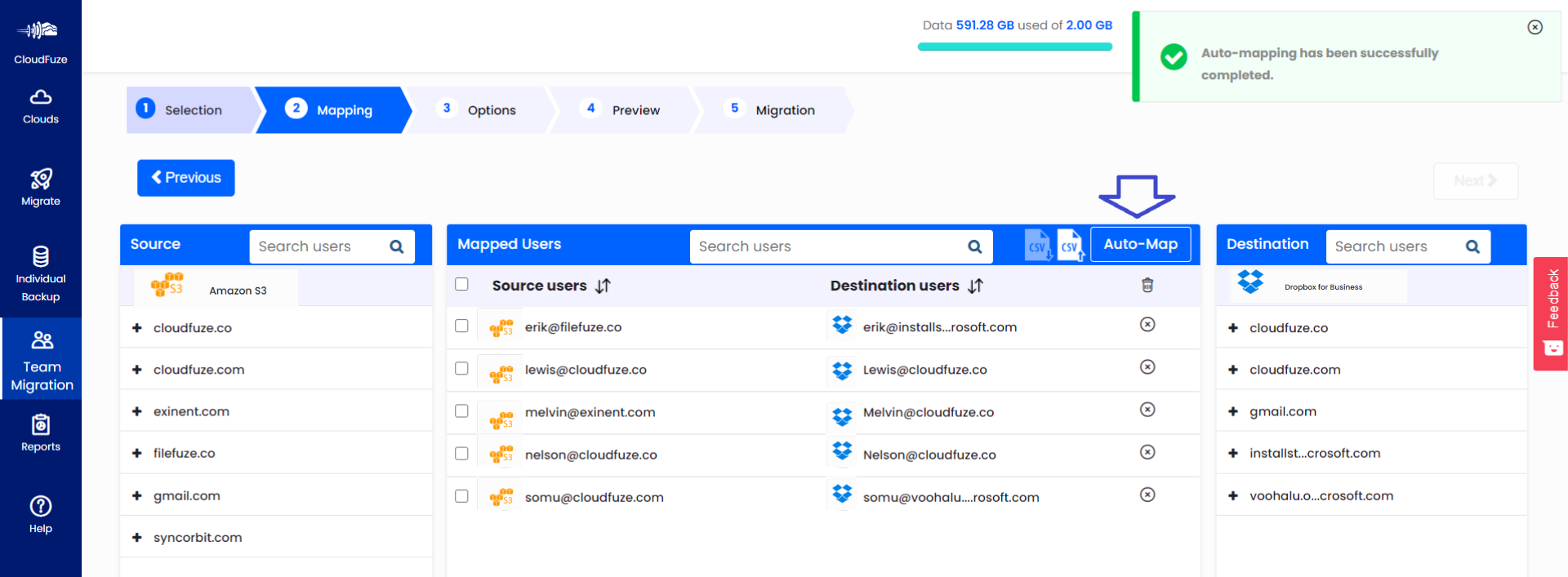Go to step 5 Migration
Image resolution: width=1568 pixels, height=577 pixels.
coord(773,109)
